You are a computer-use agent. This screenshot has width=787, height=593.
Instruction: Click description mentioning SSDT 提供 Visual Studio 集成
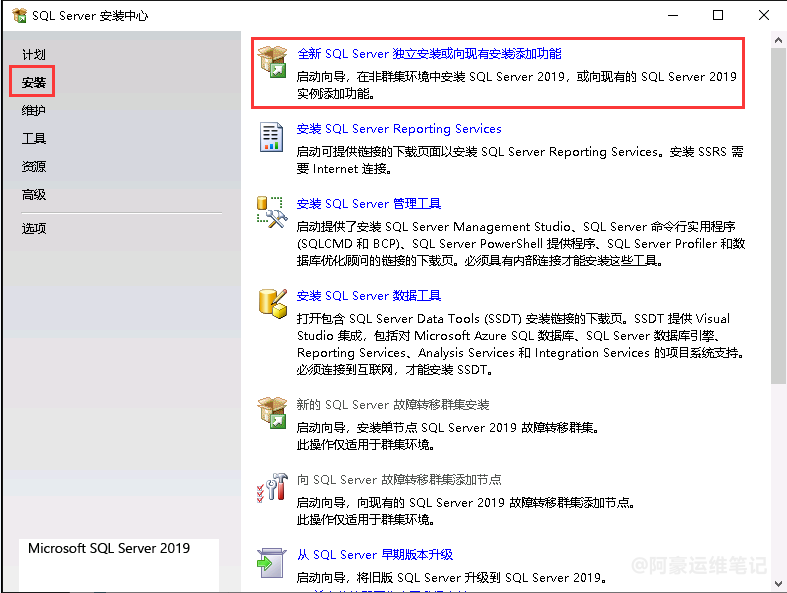coord(520,344)
